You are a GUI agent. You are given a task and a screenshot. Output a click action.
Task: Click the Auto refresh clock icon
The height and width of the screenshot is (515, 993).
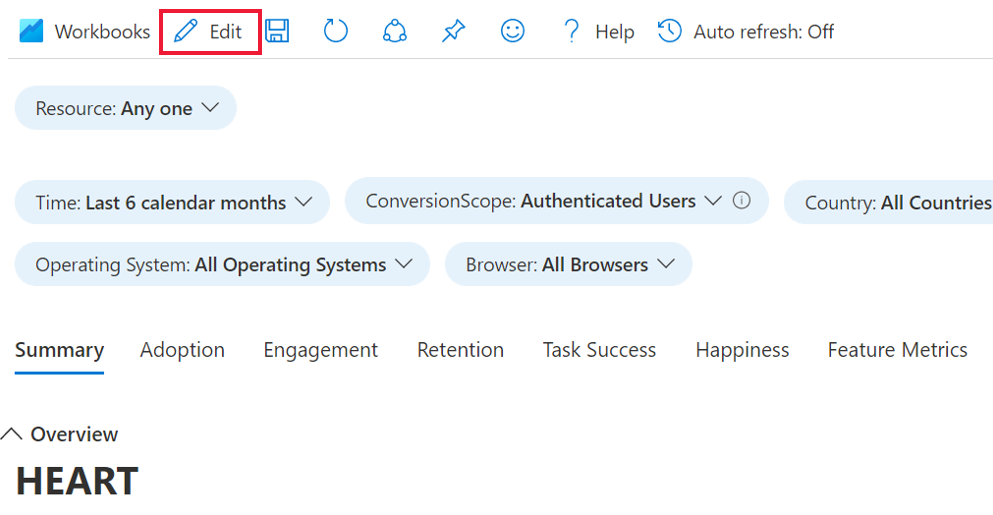tap(669, 32)
